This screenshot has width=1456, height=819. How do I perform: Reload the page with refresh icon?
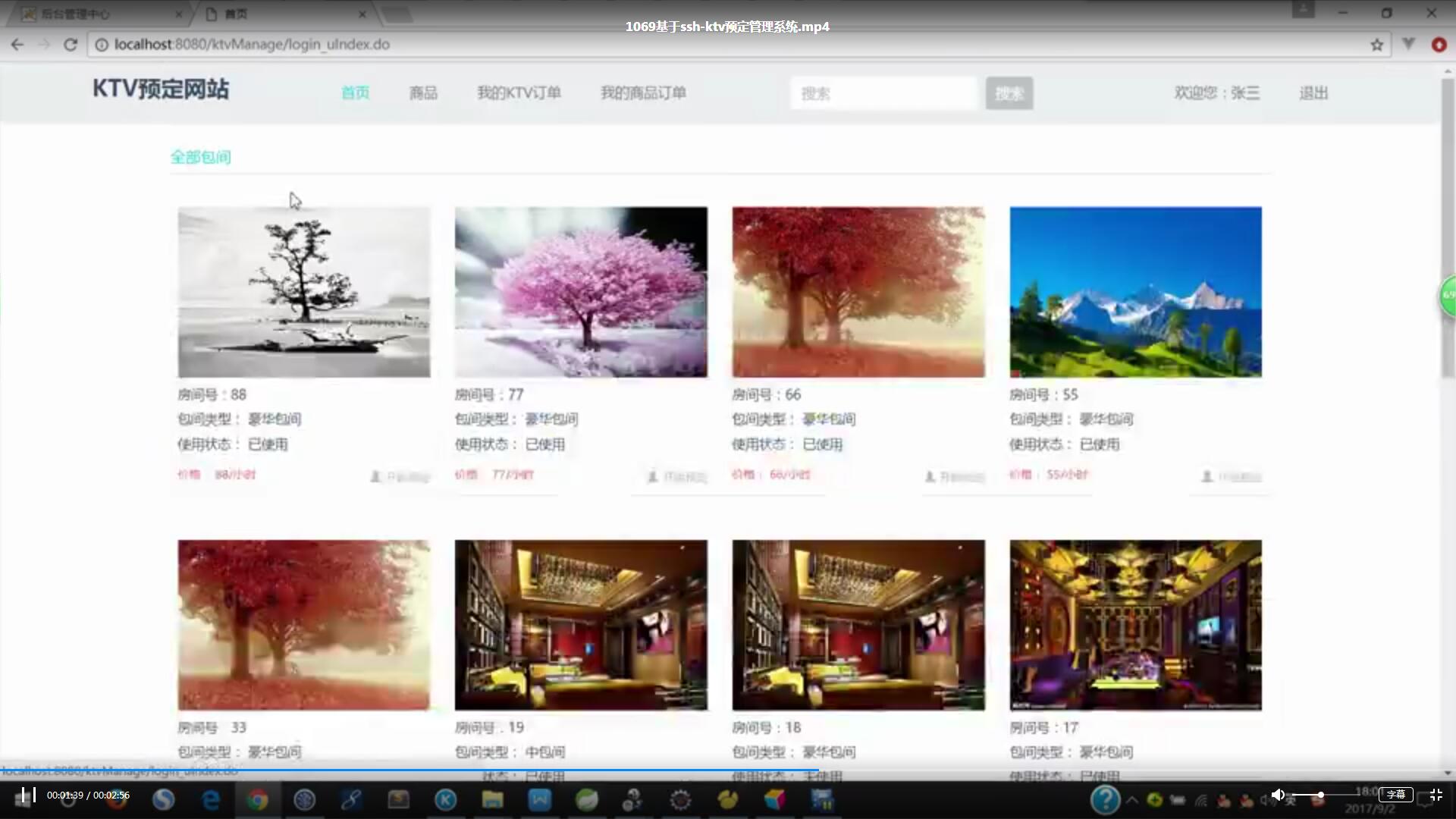pos(71,45)
